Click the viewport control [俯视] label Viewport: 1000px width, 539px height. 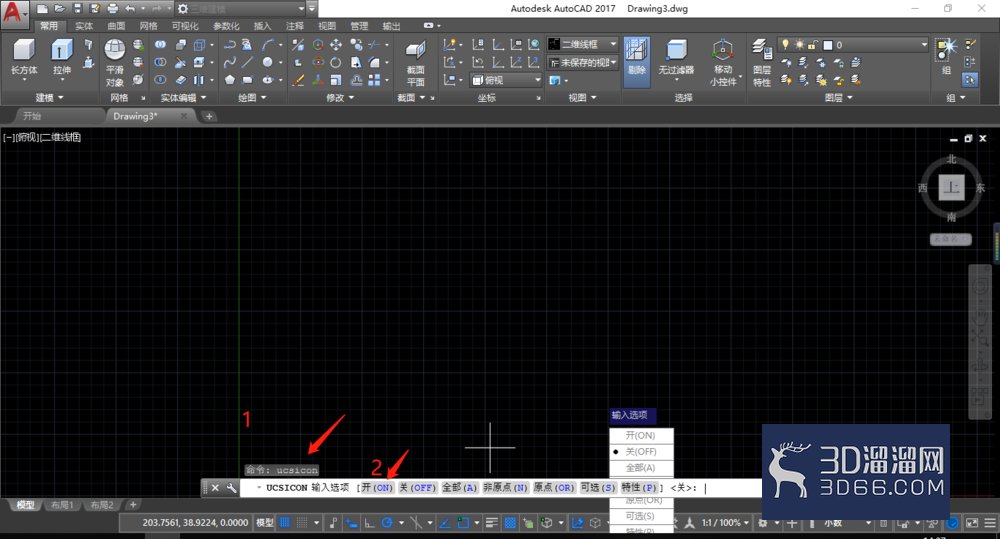point(26,137)
